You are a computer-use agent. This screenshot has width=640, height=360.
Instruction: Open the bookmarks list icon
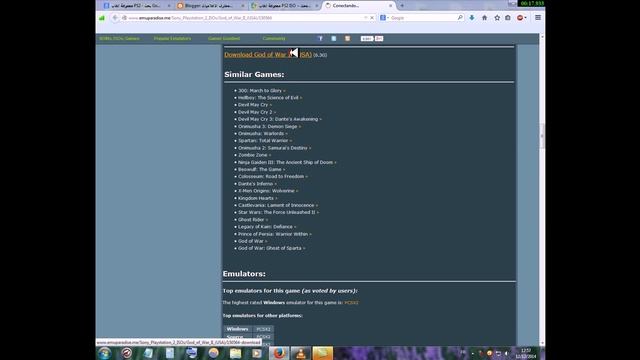[508, 18]
